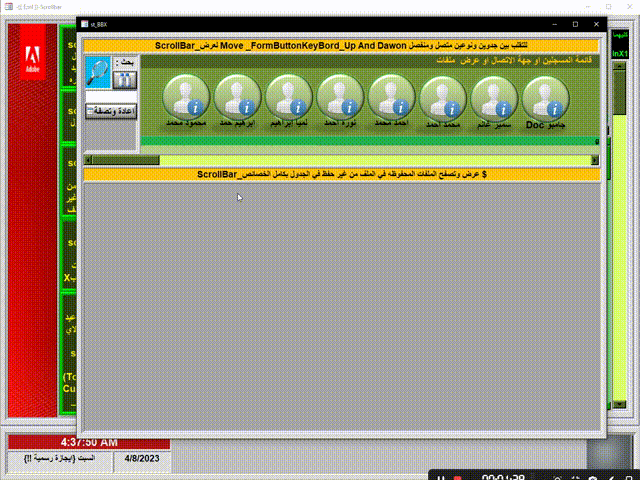Viewport: 640px width, 480px height.
Task: Click the magnifying glass search icon
Action: click(98, 71)
